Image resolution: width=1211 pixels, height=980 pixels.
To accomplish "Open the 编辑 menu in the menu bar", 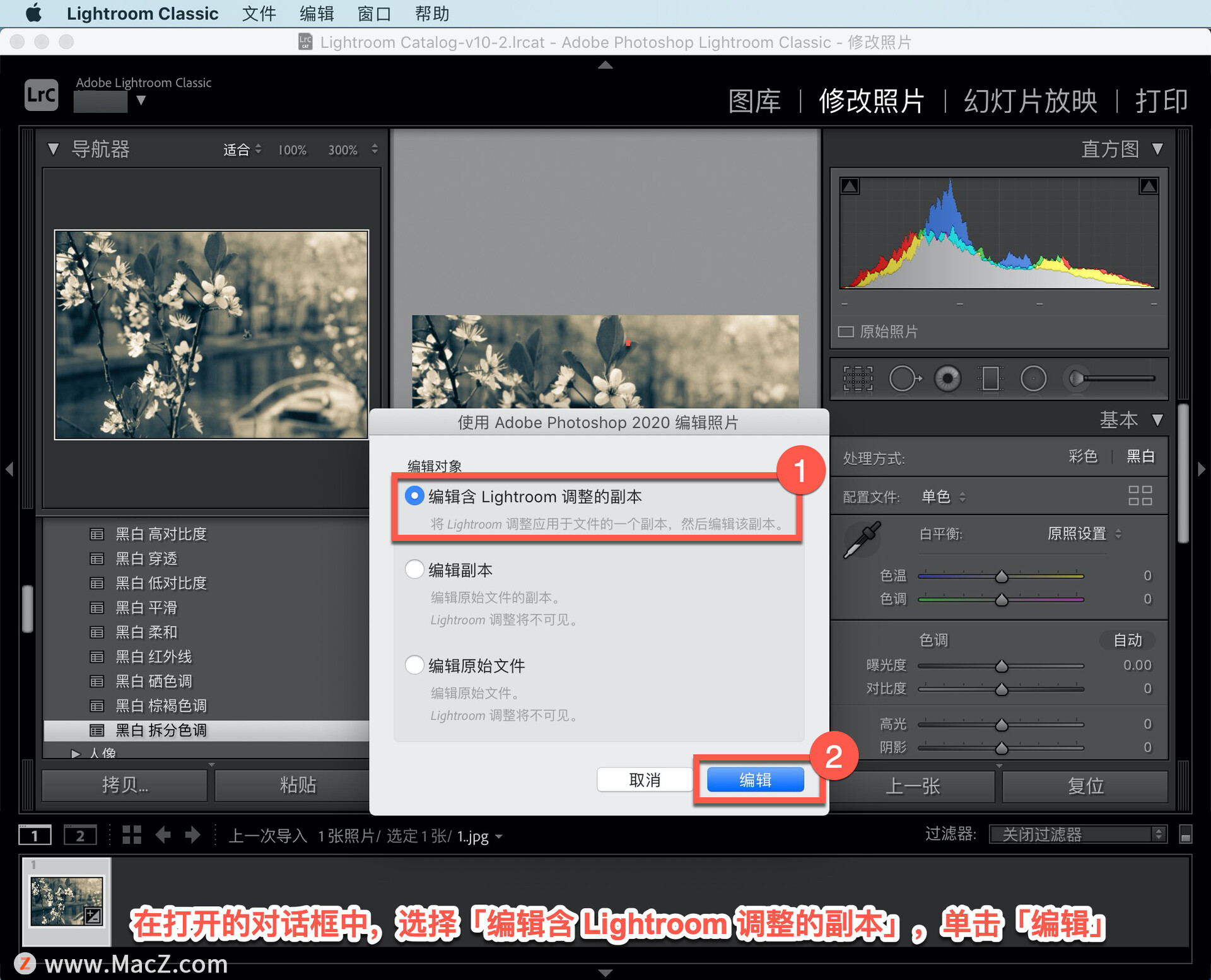I will pyautogui.click(x=317, y=13).
